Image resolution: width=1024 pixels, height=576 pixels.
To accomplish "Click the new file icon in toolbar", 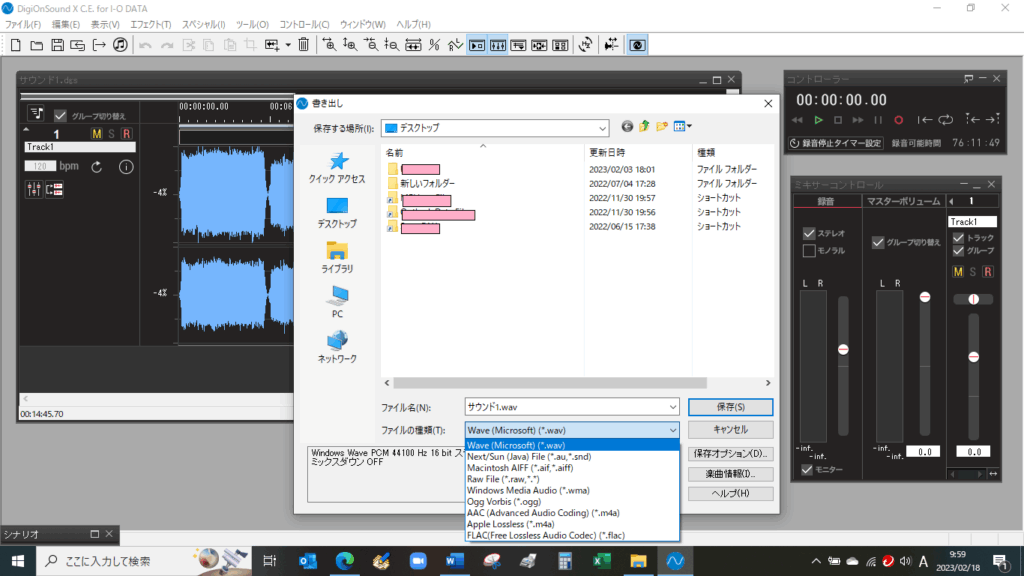I will click(16, 45).
